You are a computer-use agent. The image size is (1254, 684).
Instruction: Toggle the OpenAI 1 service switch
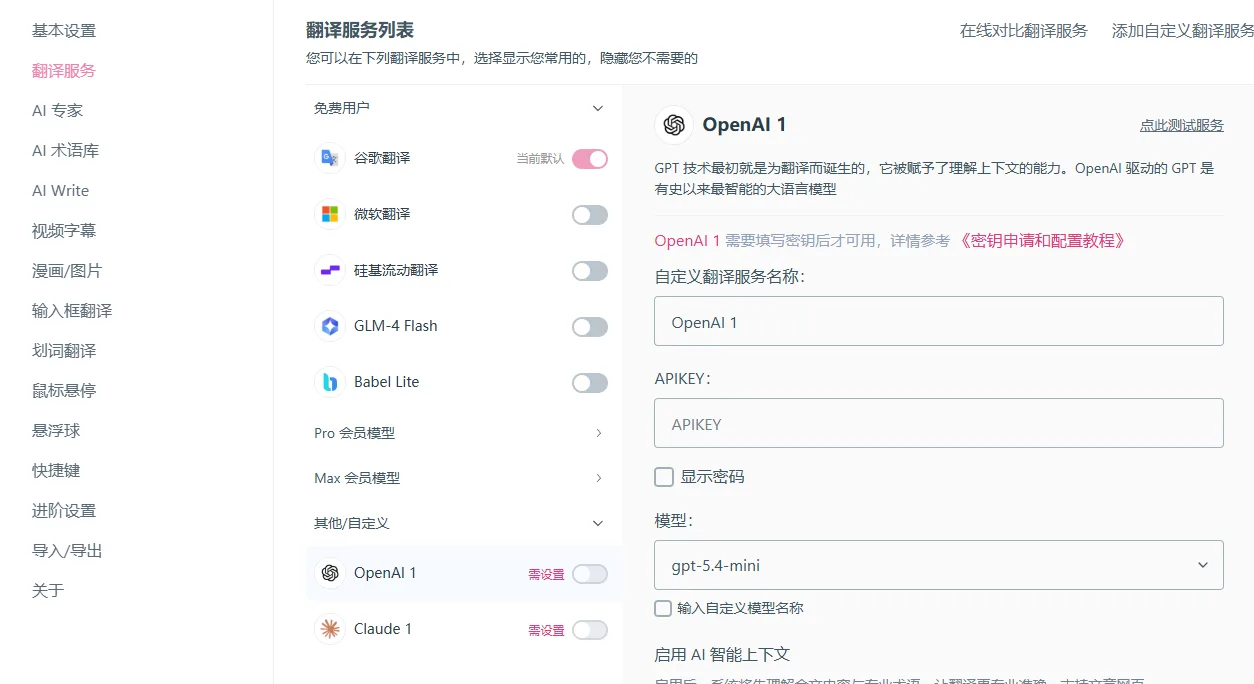tap(590, 573)
